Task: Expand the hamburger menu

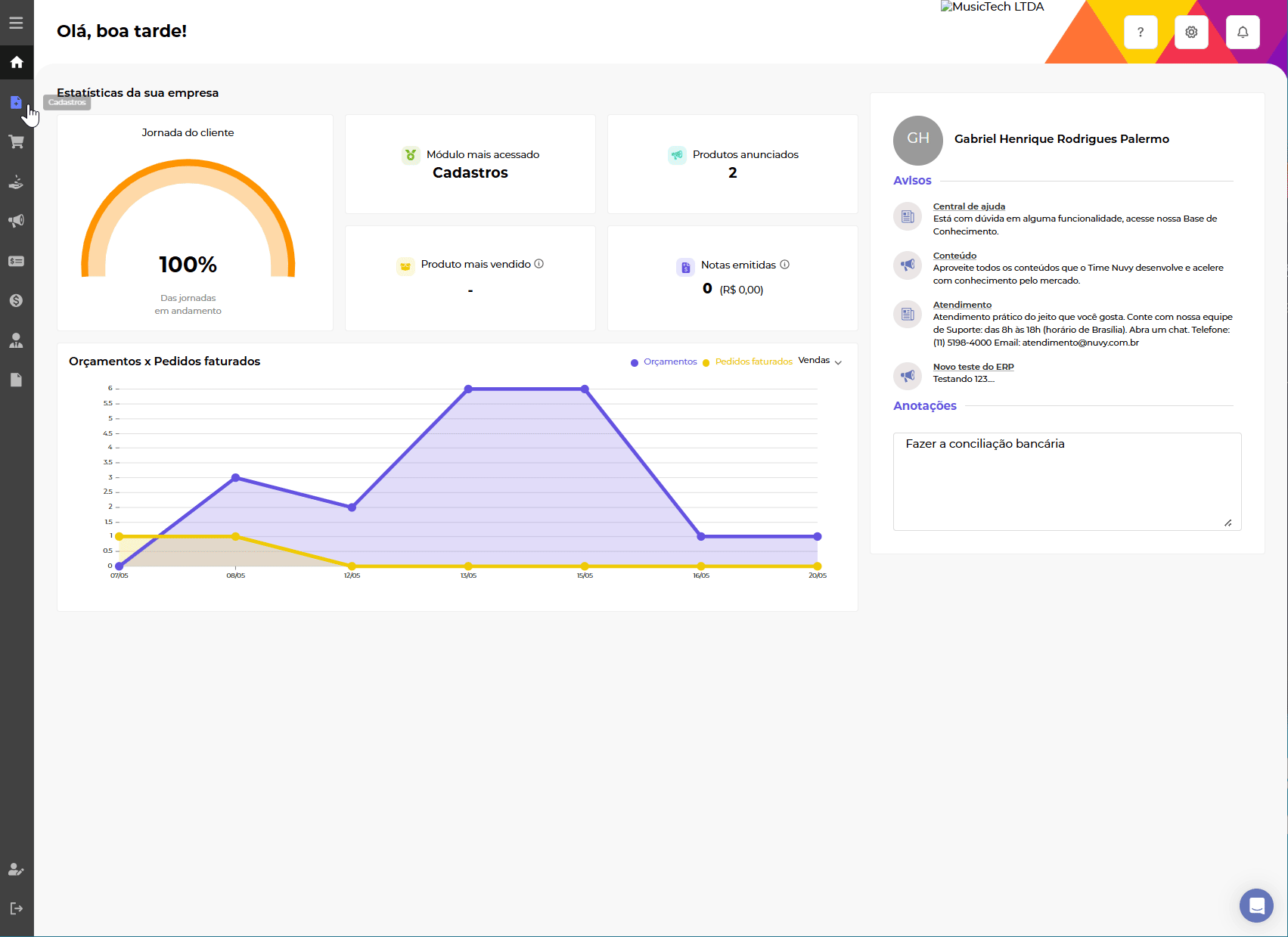Action: (x=16, y=23)
